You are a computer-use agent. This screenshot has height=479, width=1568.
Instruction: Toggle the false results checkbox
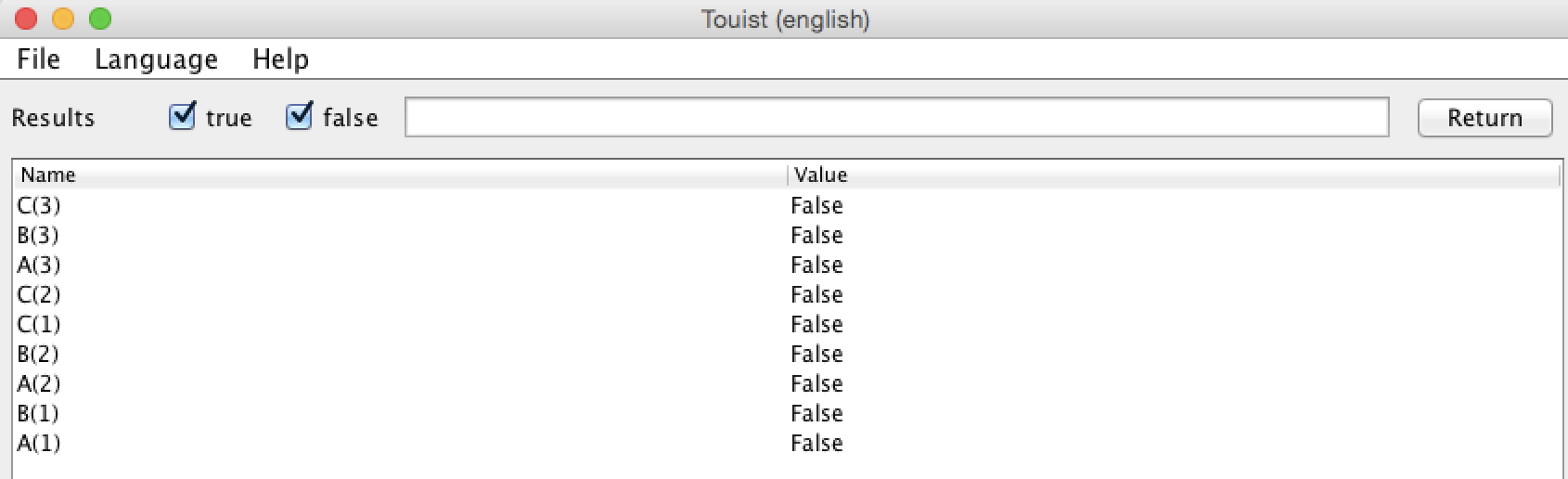click(x=299, y=117)
